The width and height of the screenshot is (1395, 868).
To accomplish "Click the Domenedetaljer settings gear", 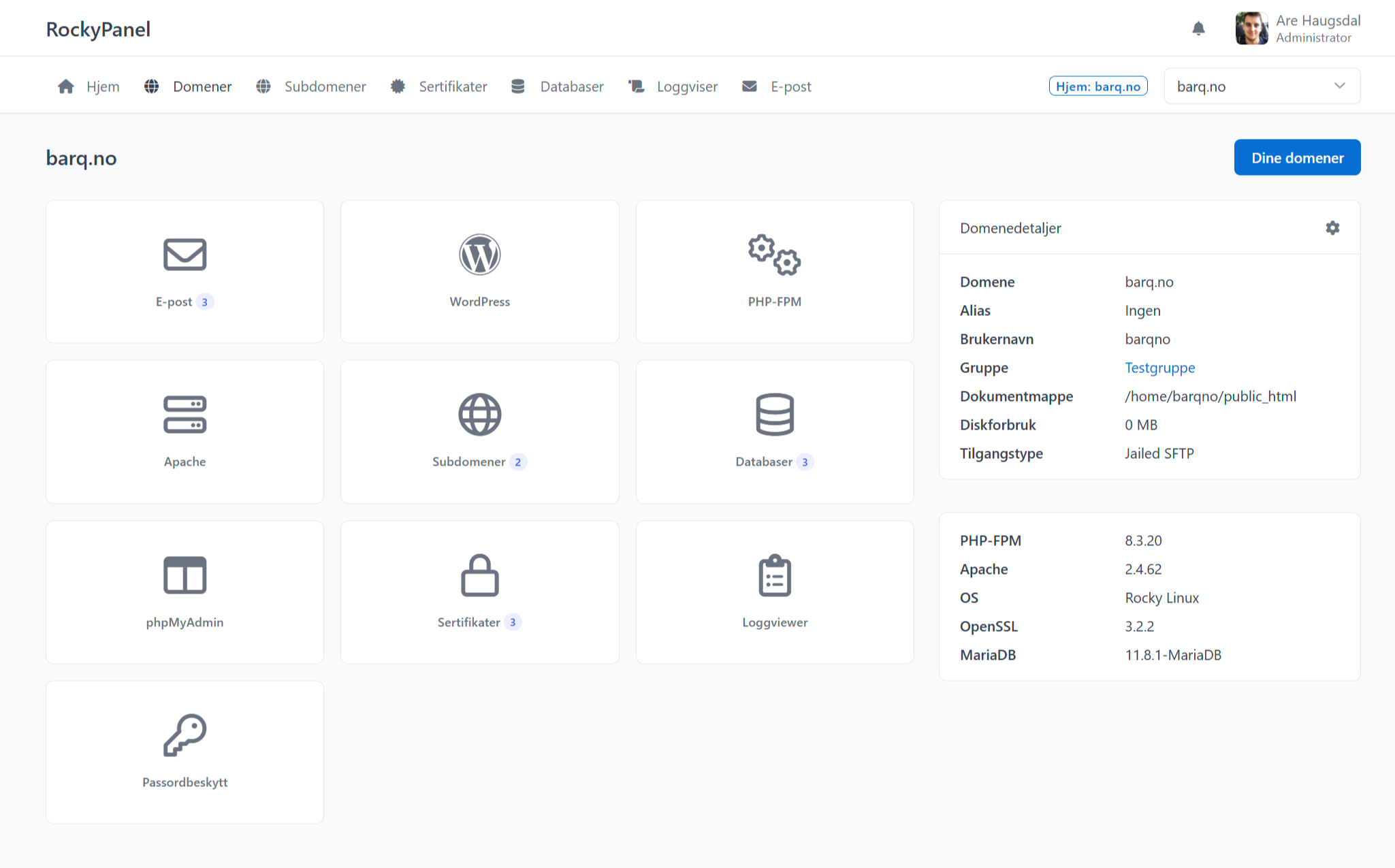I will [x=1332, y=228].
